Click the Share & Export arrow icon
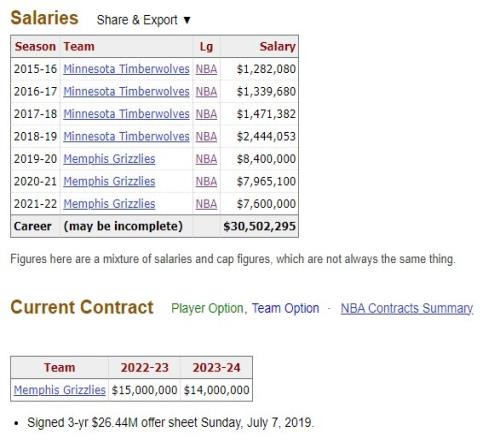Screen dimensions: 500x440 (x=187, y=20)
